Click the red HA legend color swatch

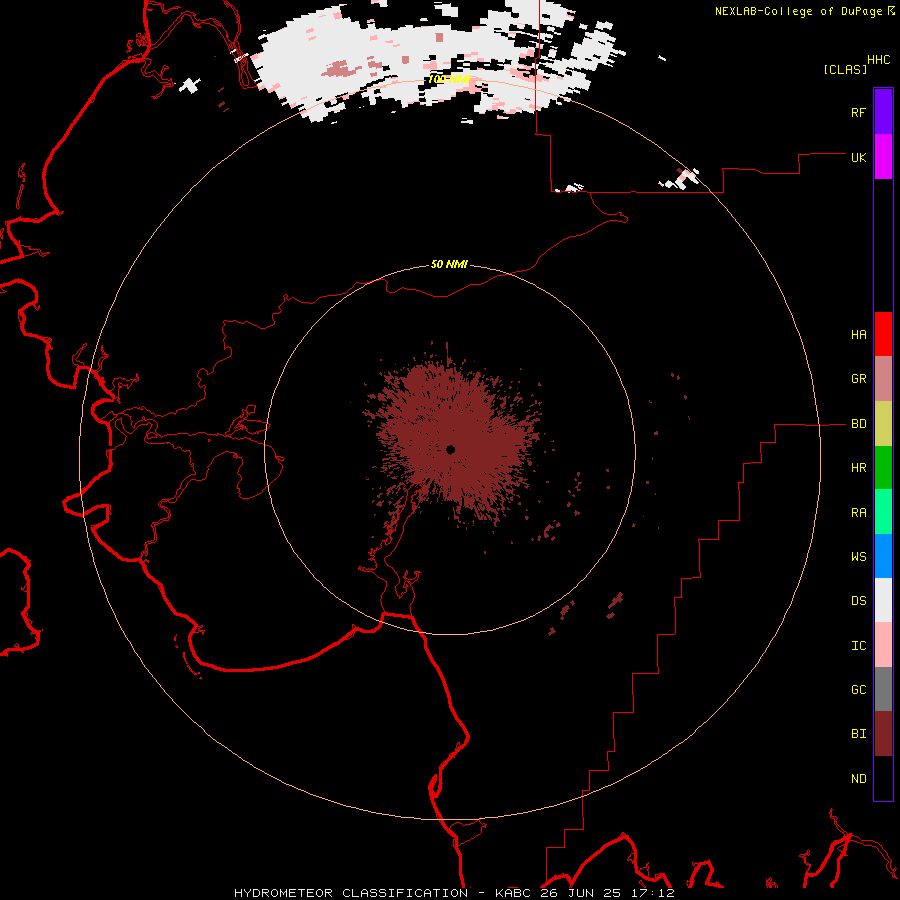pos(883,334)
